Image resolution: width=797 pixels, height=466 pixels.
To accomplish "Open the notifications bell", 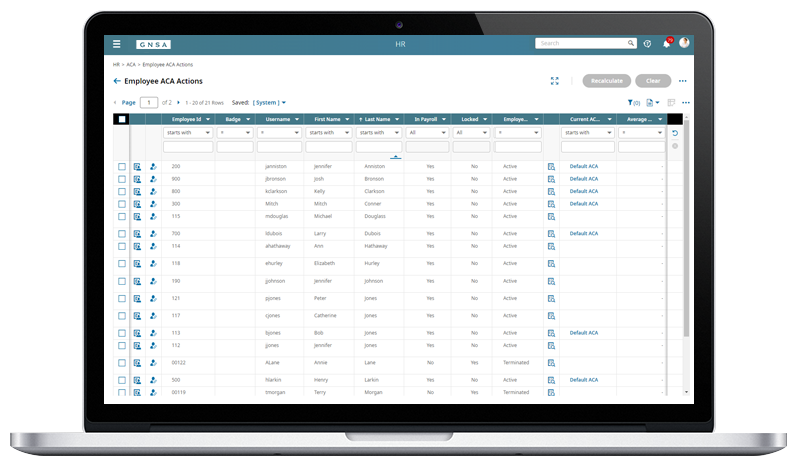I will click(x=666, y=44).
